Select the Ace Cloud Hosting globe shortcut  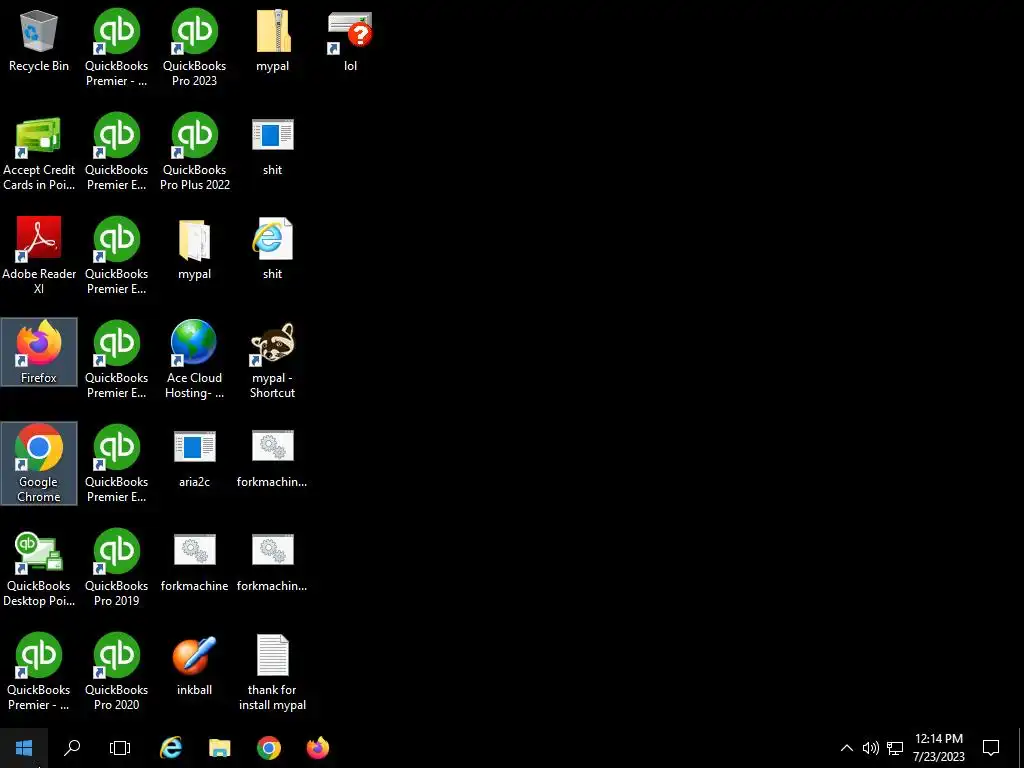click(195, 360)
